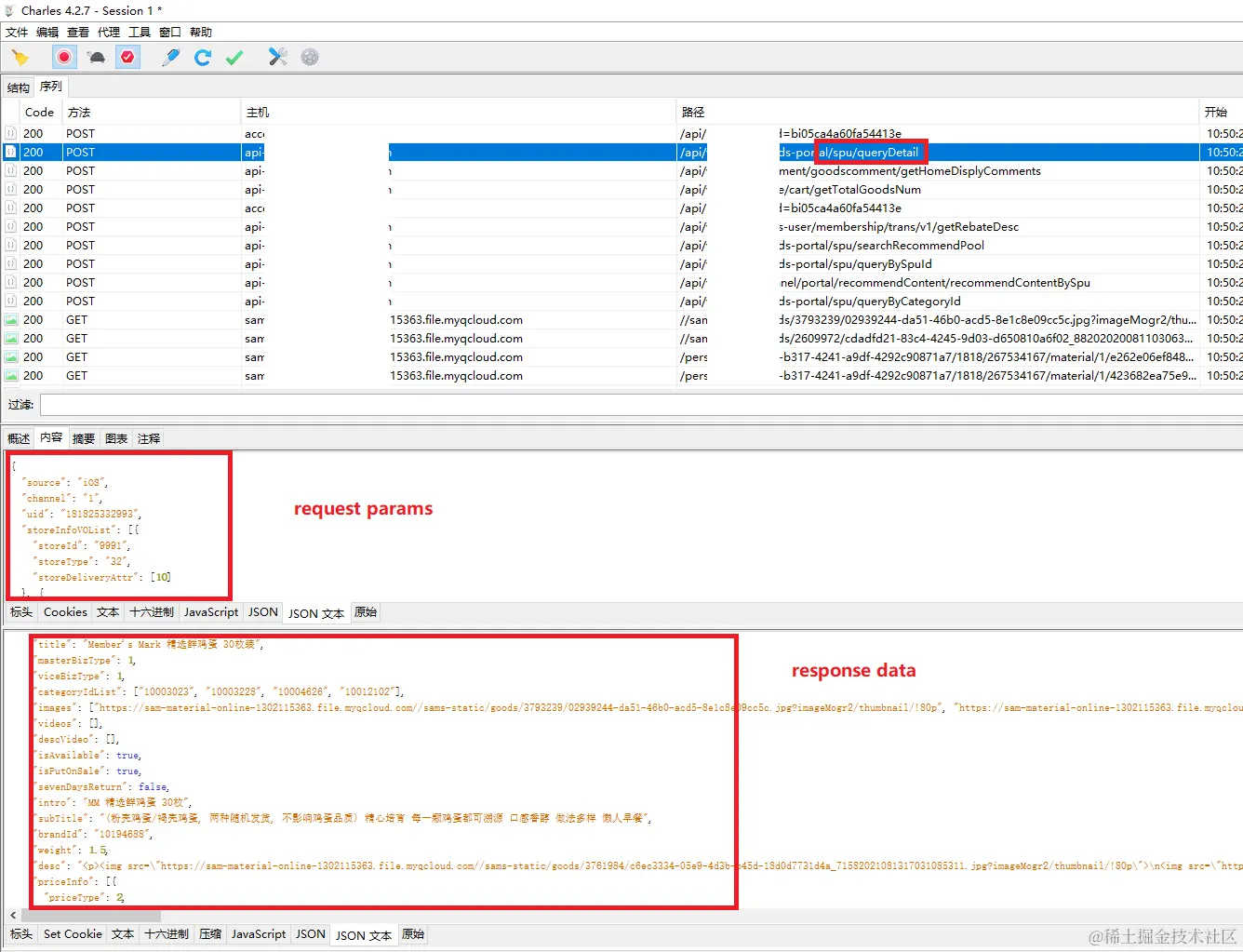
Task: Open the Tools wrench-and-screwdriver icon
Action: (278, 58)
